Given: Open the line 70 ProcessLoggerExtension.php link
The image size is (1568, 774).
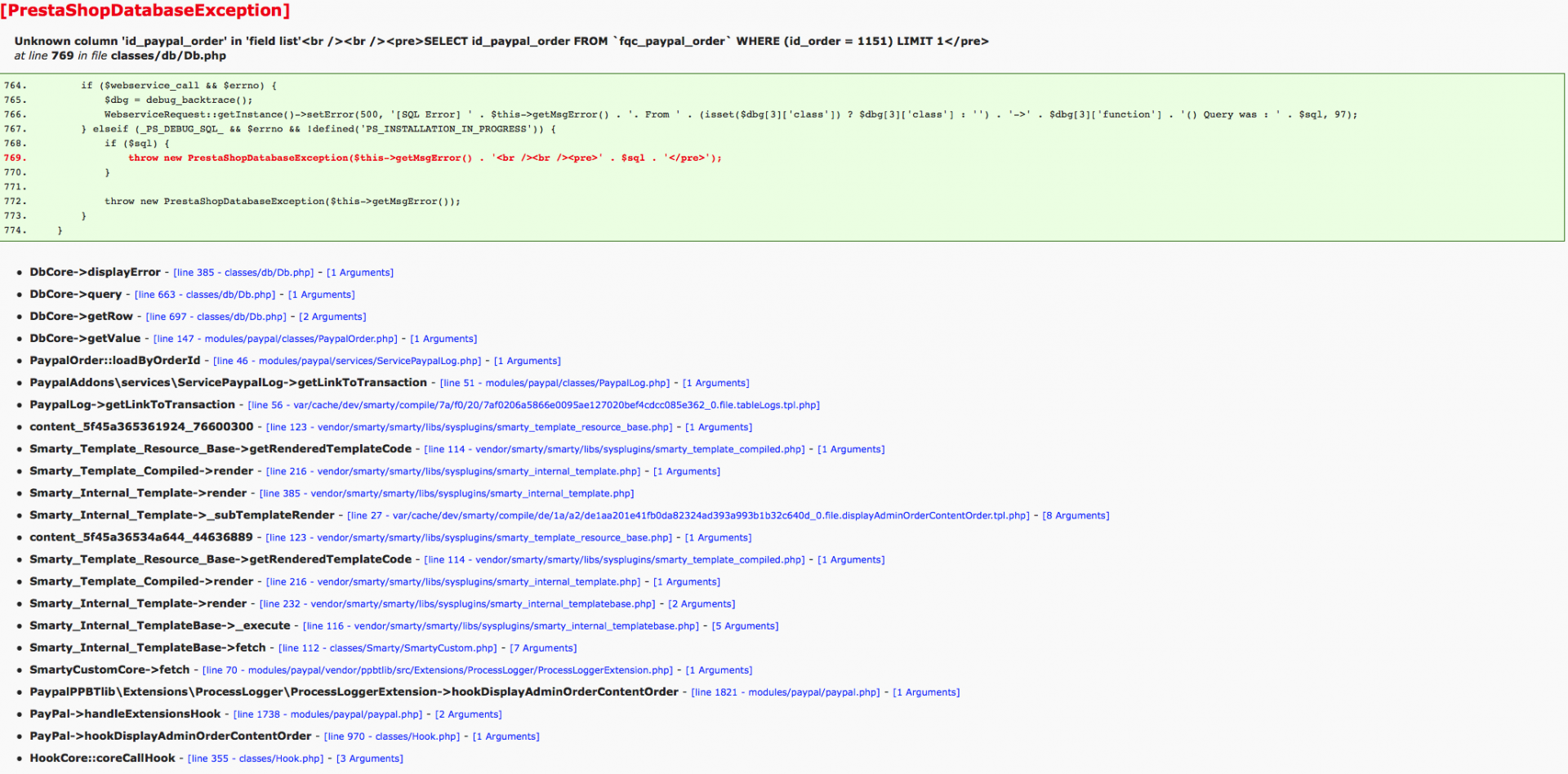Looking at the screenshot, I should coord(438,670).
